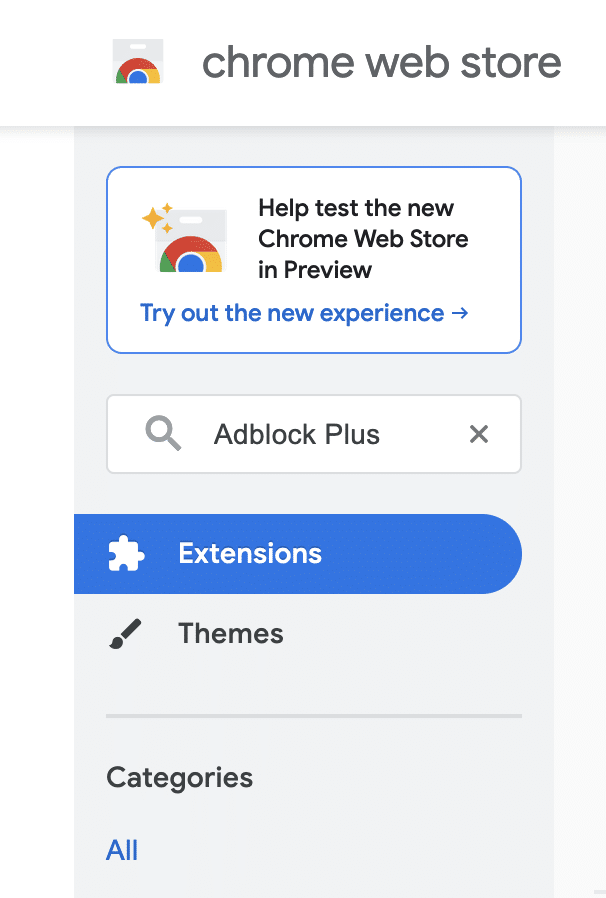Click the chrome web store header title
606x898 pixels.
tap(381, 62)
